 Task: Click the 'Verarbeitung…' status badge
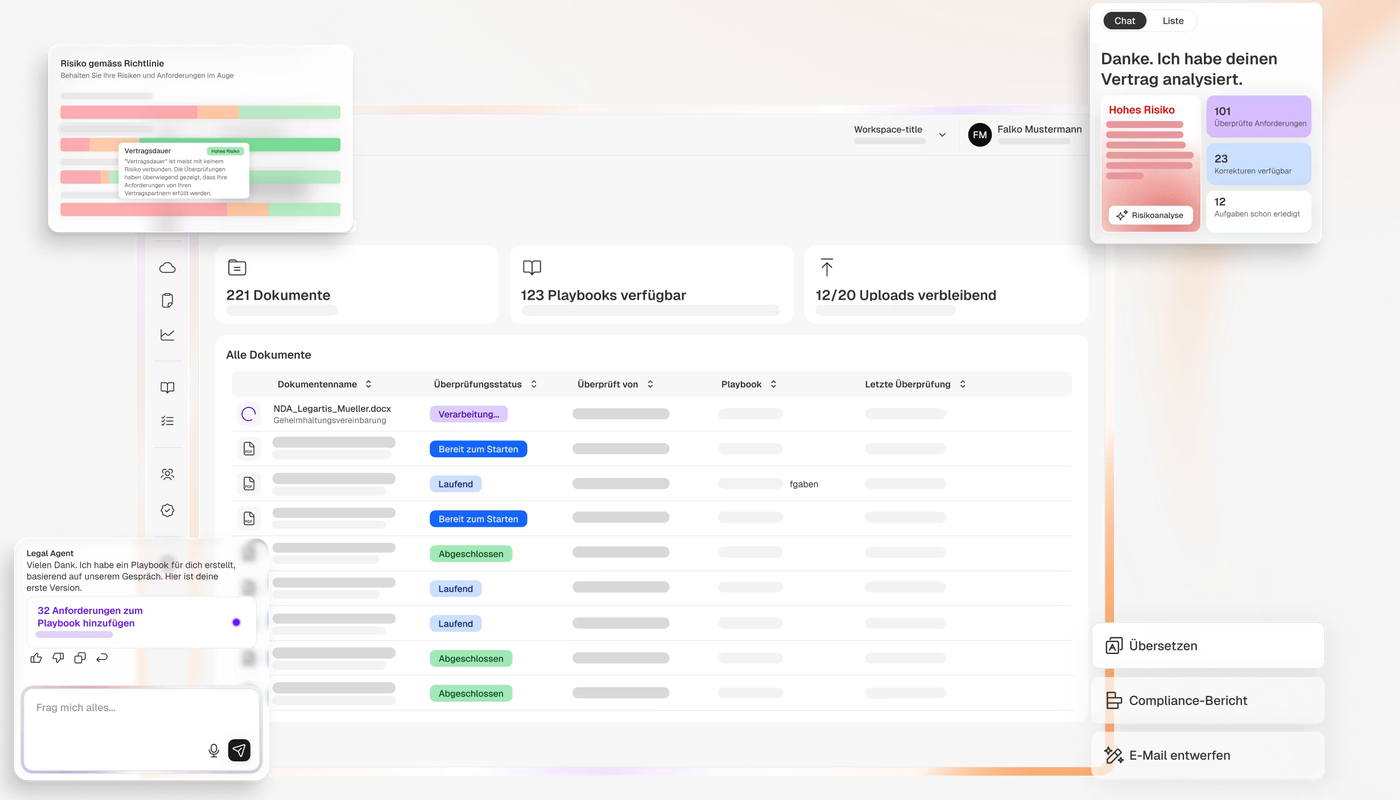pyautogui.click(x=469, y=414)
